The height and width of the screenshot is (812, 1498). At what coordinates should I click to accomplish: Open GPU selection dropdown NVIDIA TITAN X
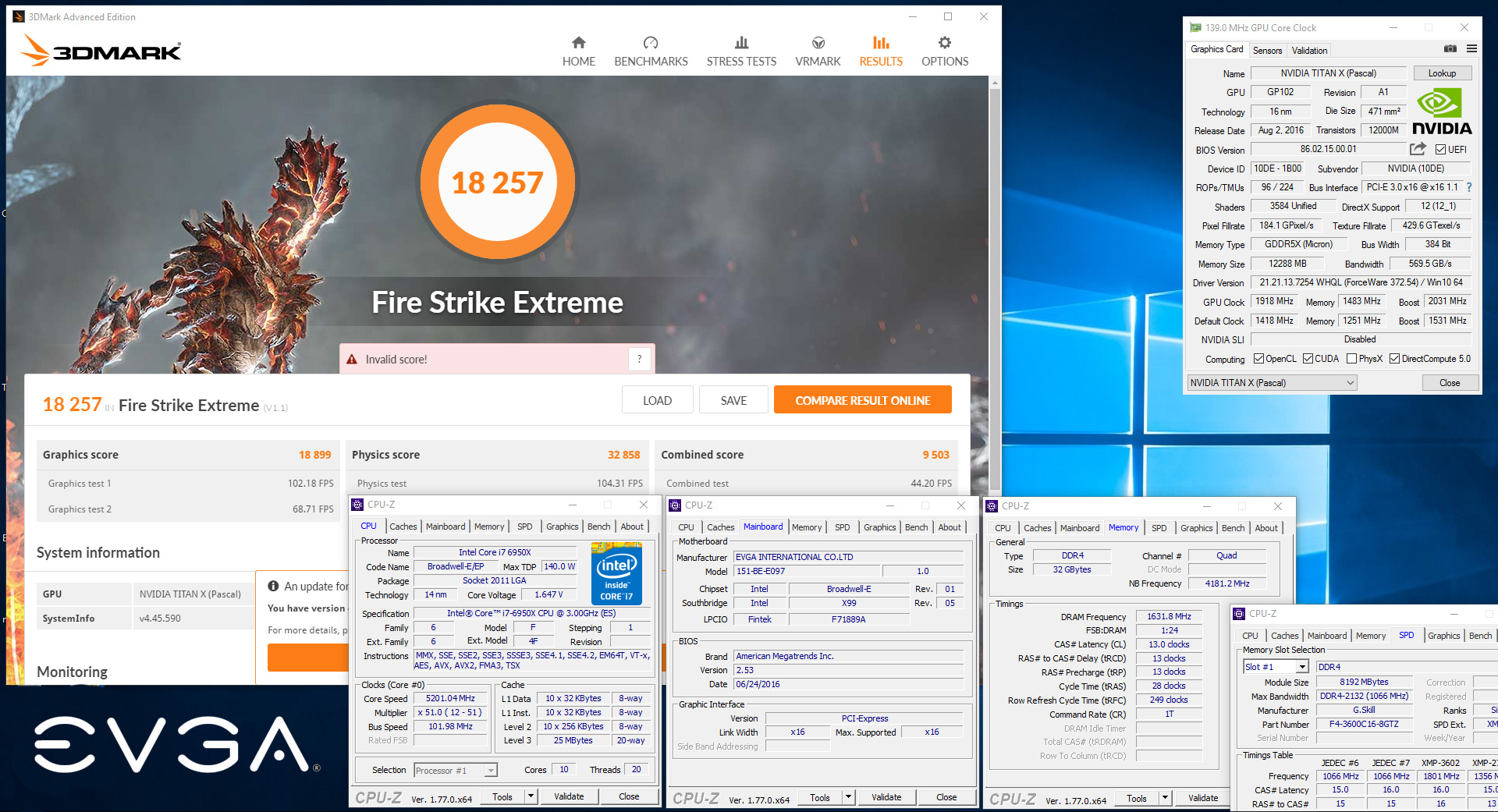(1272, 383)
